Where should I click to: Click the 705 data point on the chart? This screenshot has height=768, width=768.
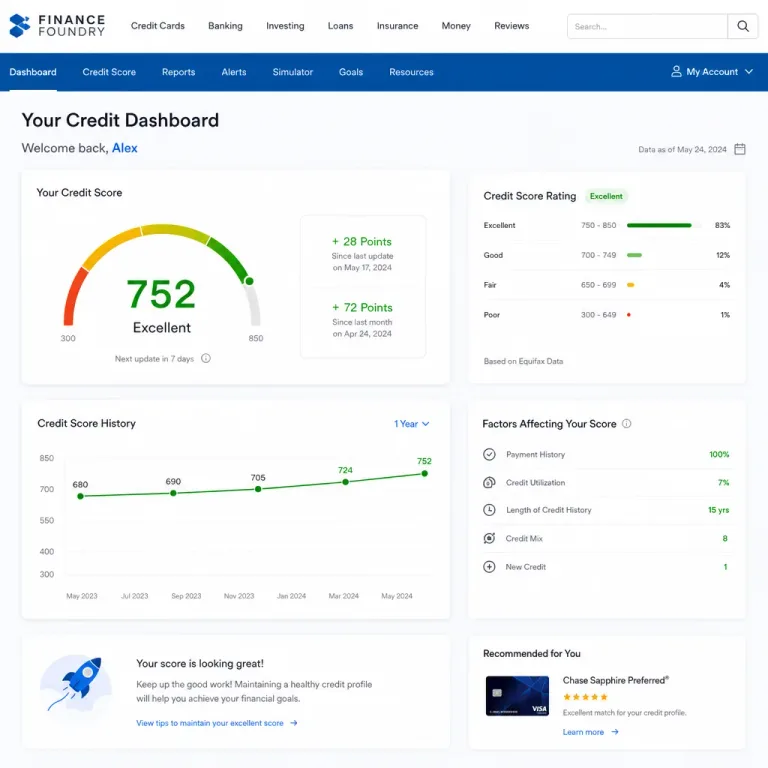pyautogui.click(x=258, y=489)
